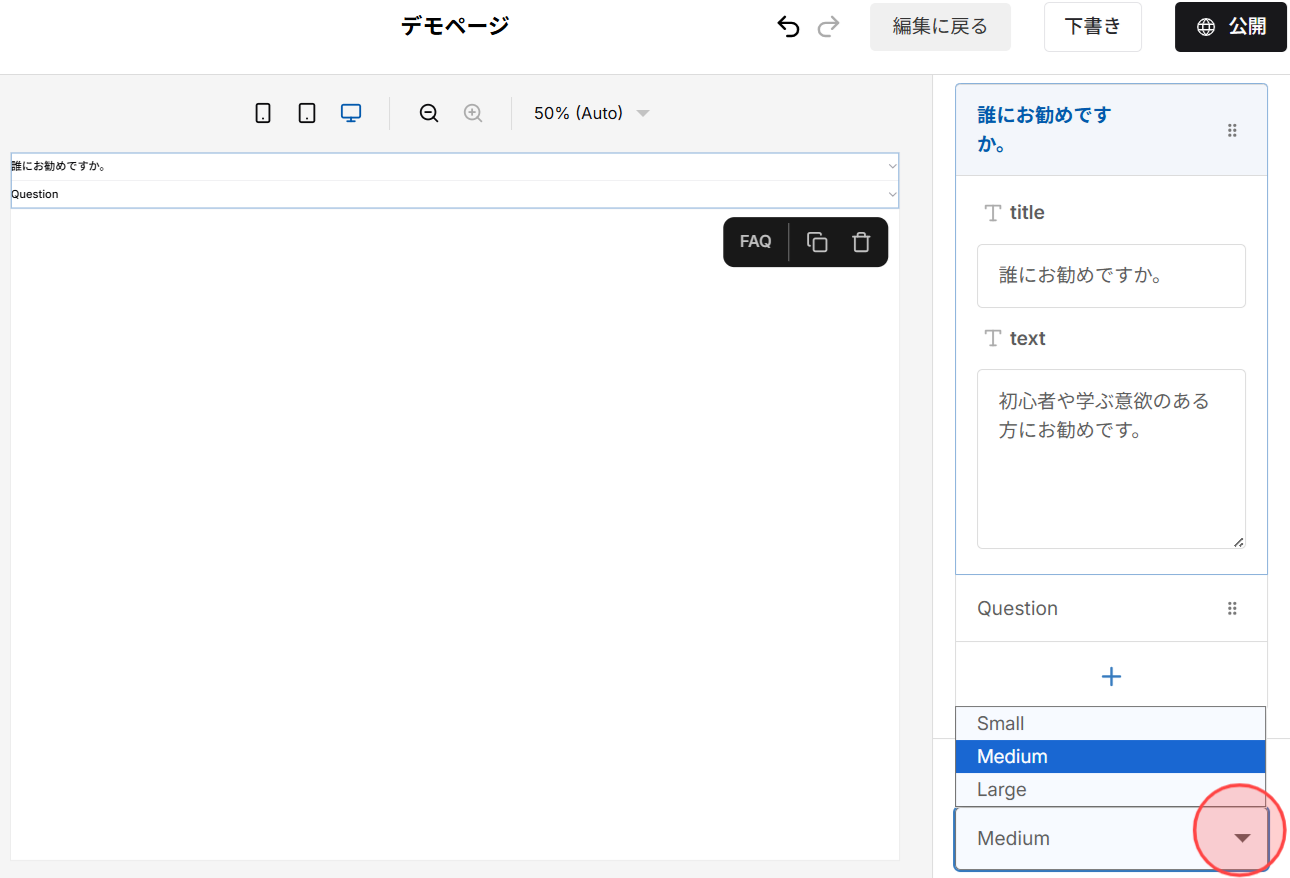Click the undo arrow icon

coord(788,27)
